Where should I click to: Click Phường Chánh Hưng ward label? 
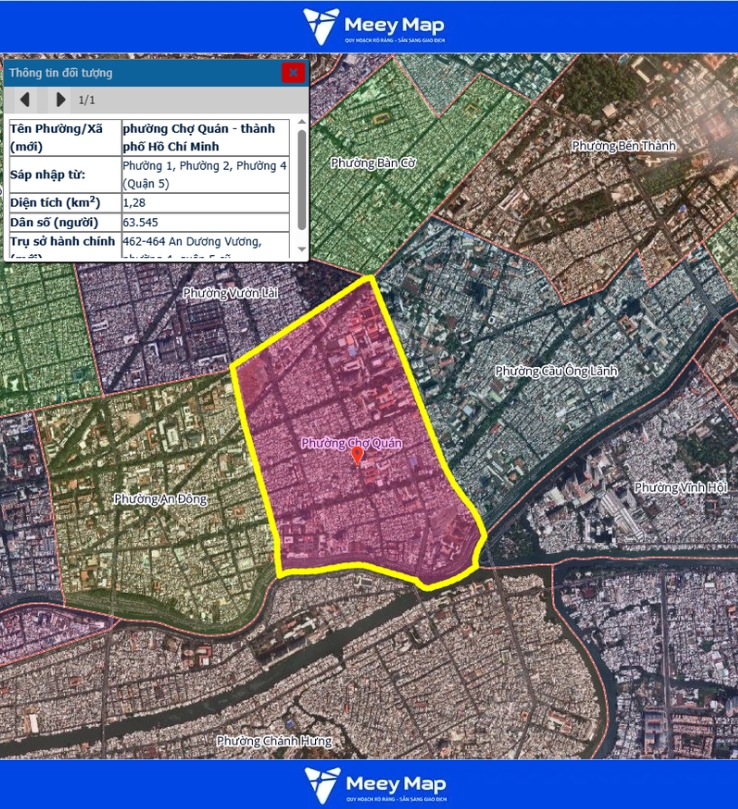point(273,741)
